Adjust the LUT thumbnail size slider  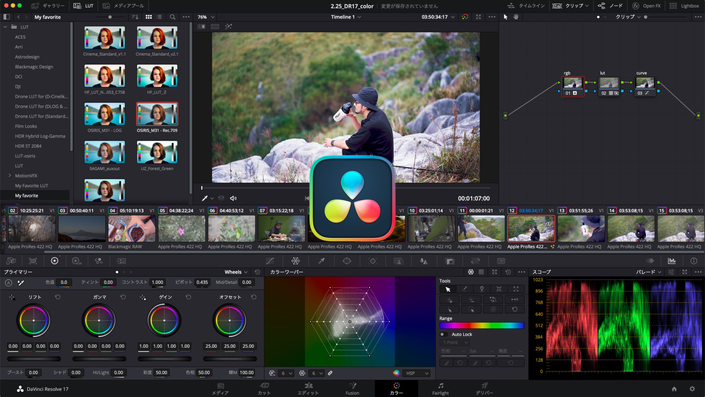(x=110, y=17)
